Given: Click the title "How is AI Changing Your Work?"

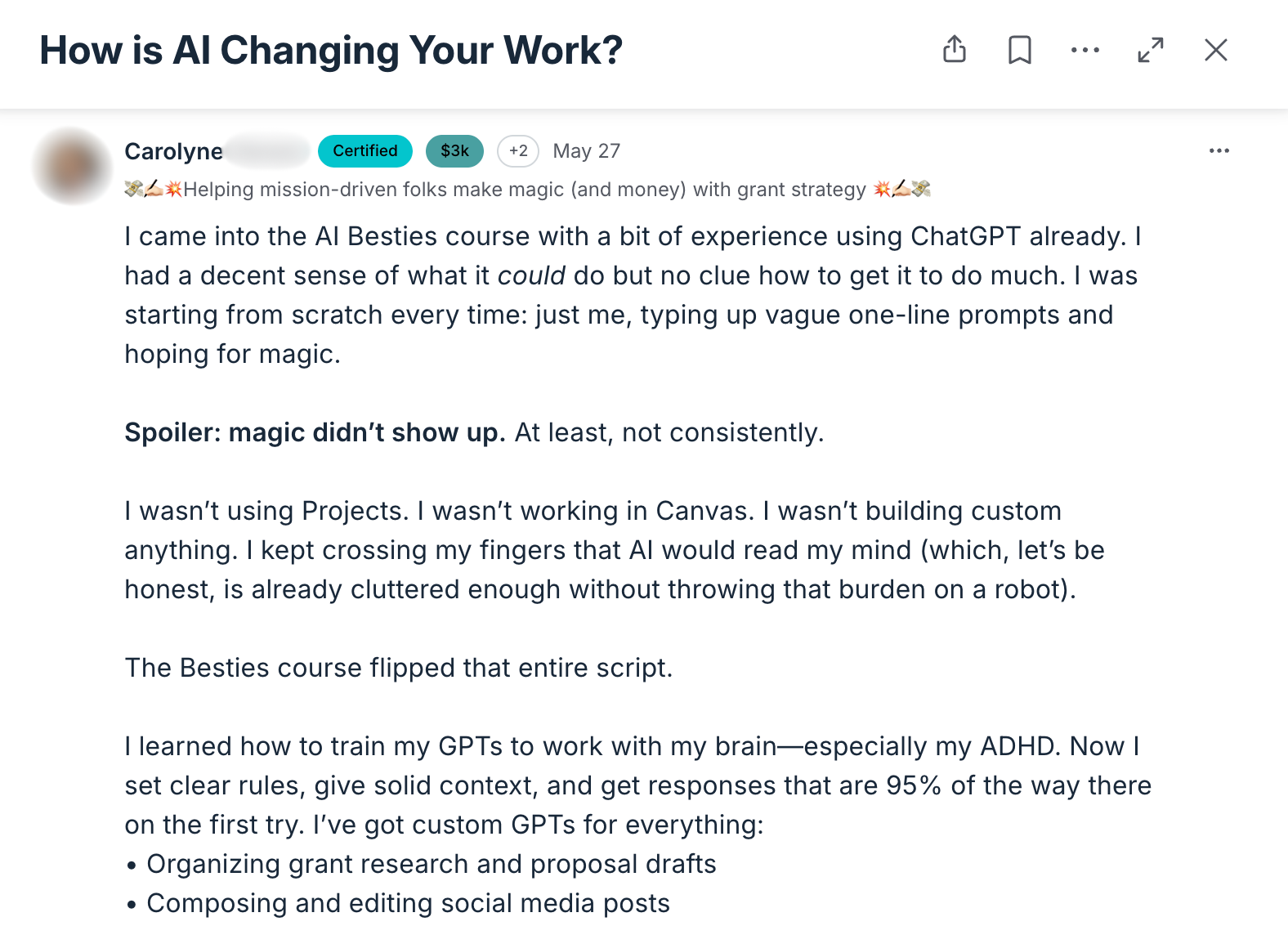Looking at the screenshot, I should (x=331, y=50).
